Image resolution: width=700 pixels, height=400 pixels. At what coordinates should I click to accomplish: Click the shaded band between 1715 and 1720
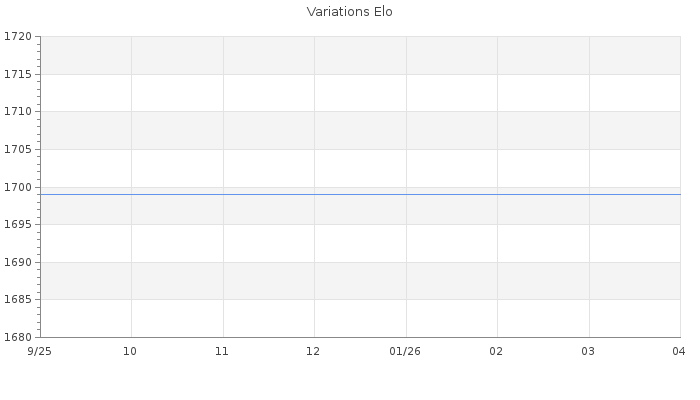click(x=360, y=56)
